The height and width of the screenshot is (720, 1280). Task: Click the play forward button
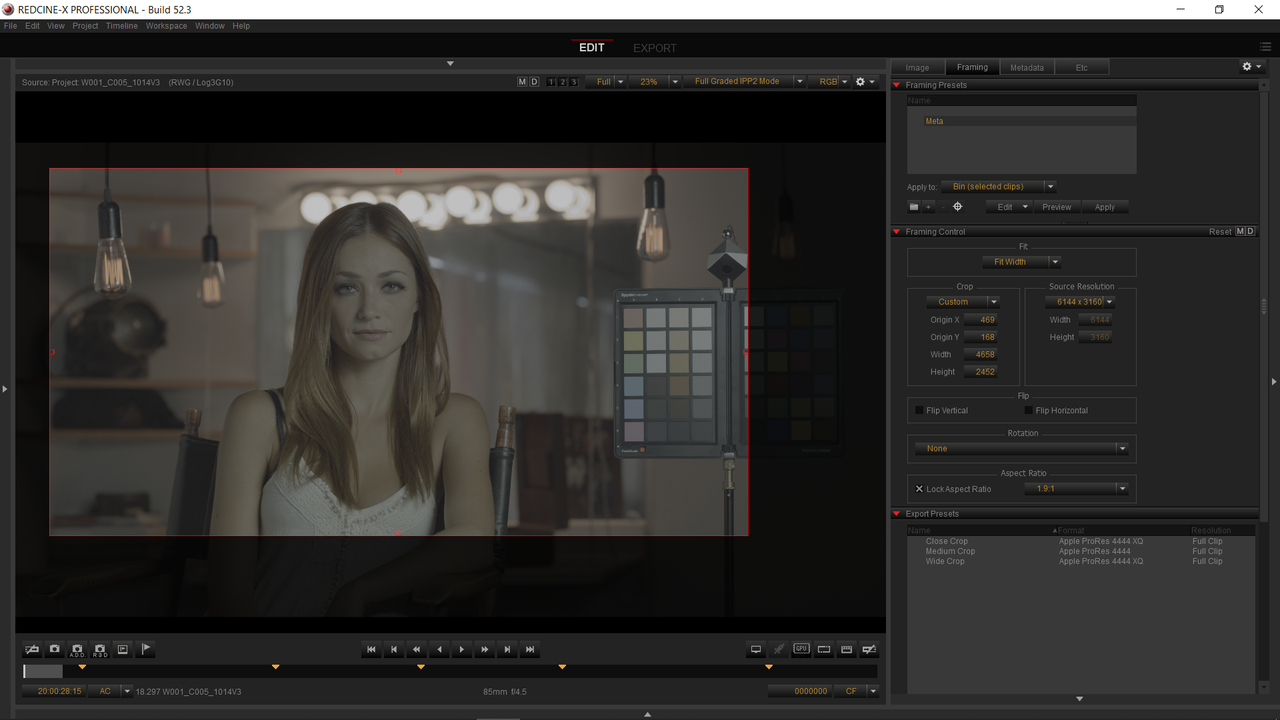point(462,649)
